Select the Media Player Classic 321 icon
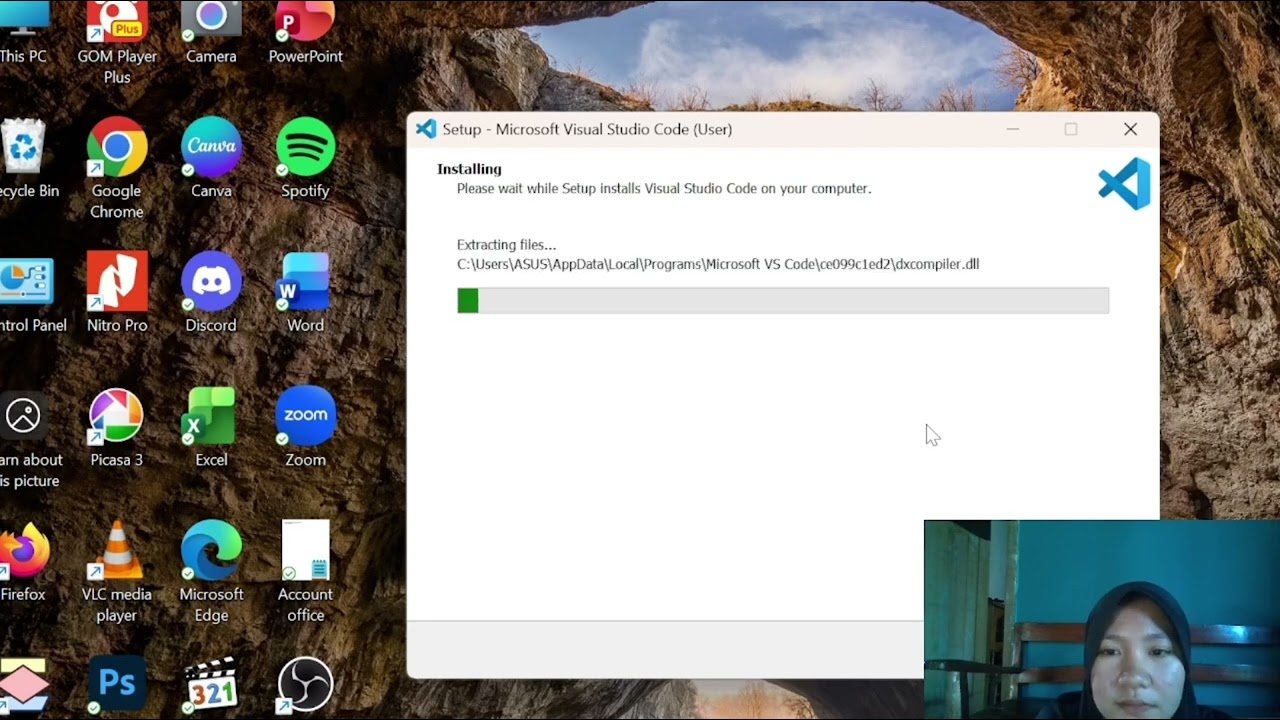 pos(211,685)
